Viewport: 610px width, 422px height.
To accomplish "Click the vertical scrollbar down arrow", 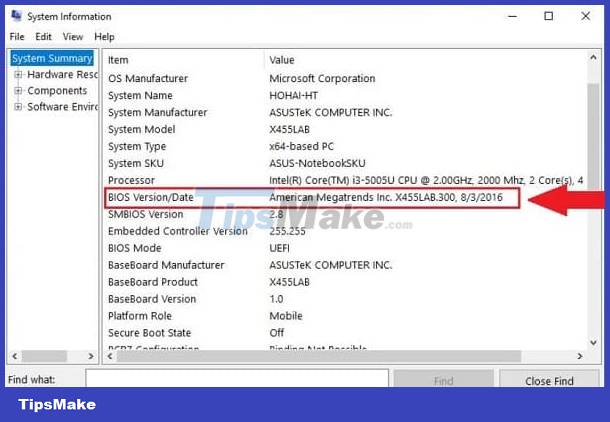I will click(593, 343).
